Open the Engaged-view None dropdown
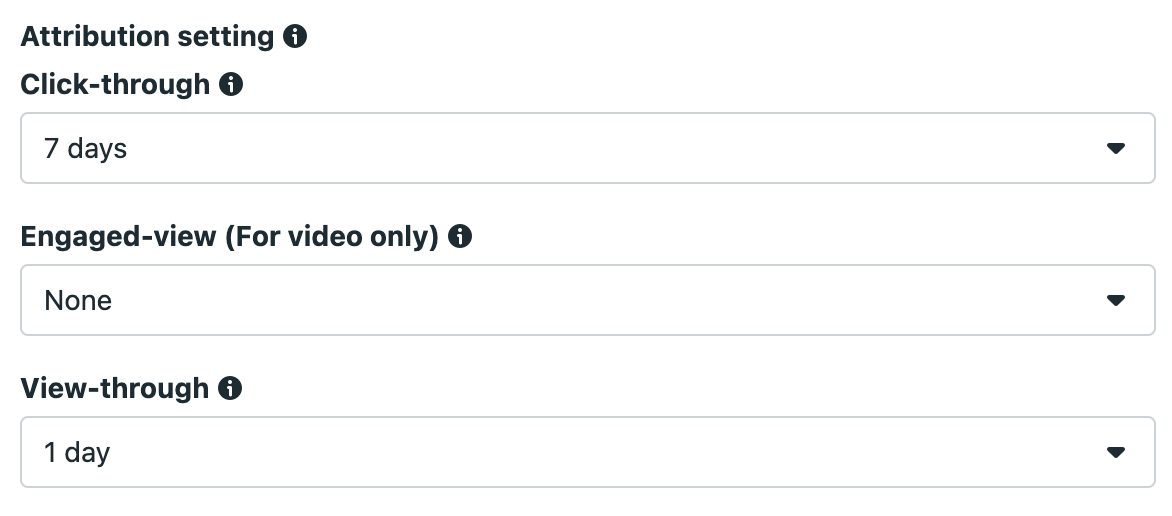 tap(587, 300)
